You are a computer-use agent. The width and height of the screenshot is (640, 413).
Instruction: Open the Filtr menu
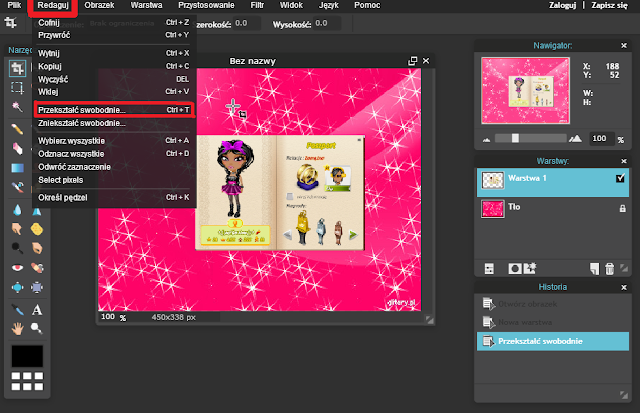pos(257,5)
